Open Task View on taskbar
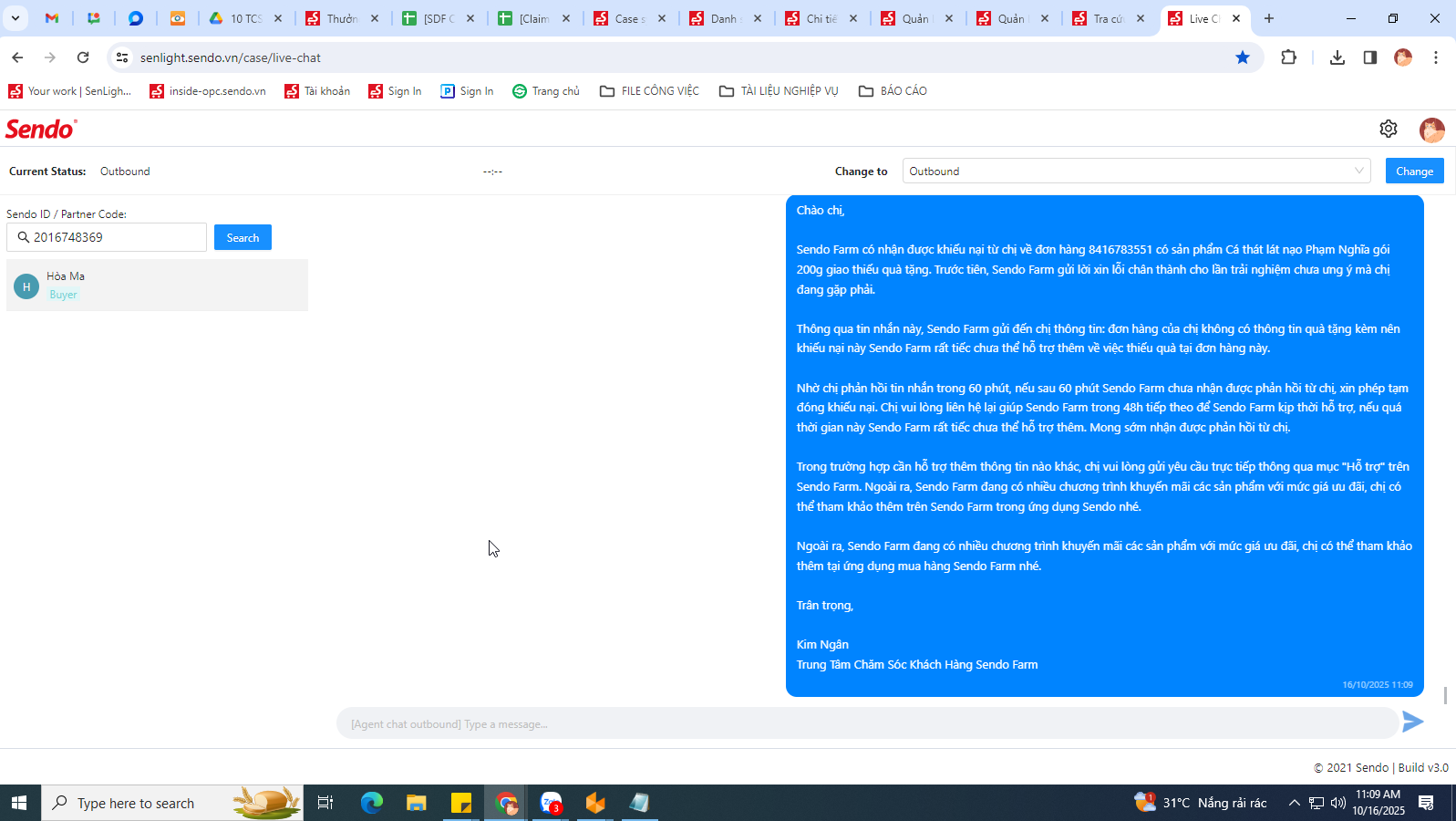 coord(325,803)
